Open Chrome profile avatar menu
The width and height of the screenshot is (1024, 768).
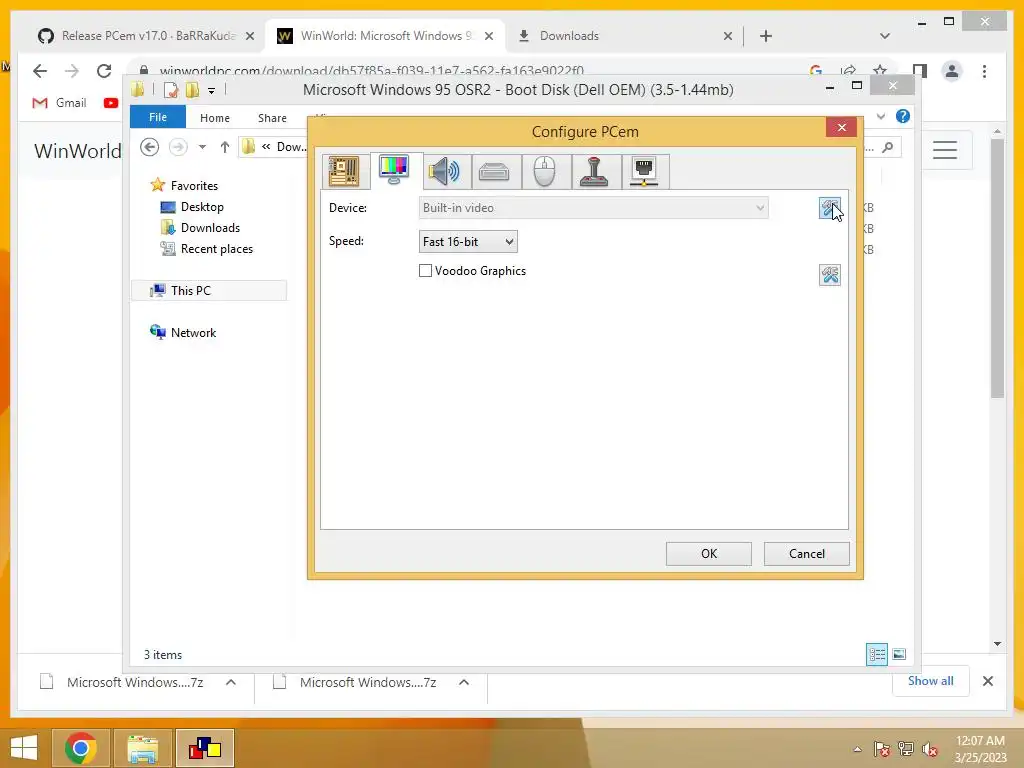coord(952,71)
